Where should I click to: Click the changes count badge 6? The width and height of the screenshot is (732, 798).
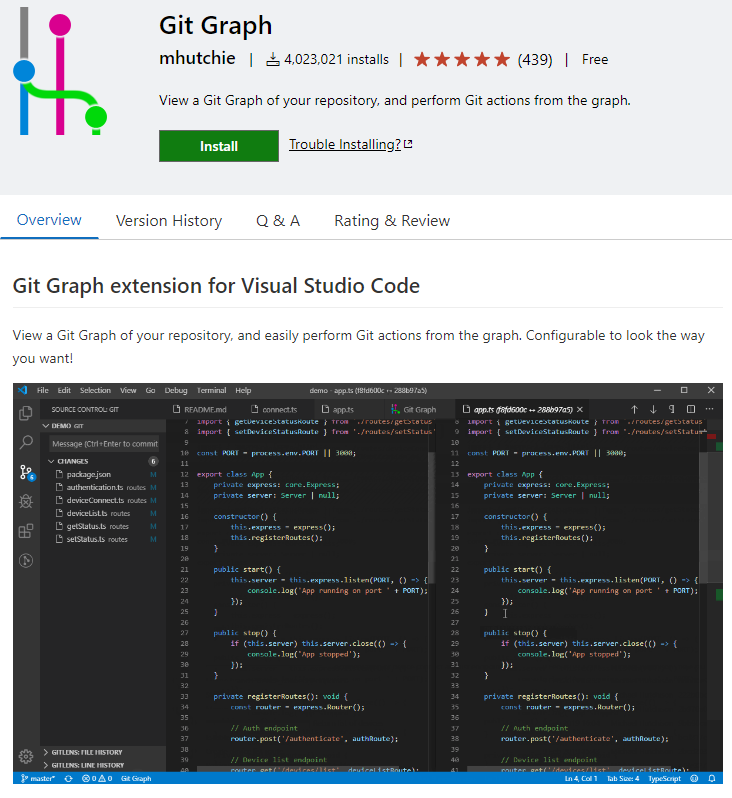pyautogui.click(x=153, y=461)
